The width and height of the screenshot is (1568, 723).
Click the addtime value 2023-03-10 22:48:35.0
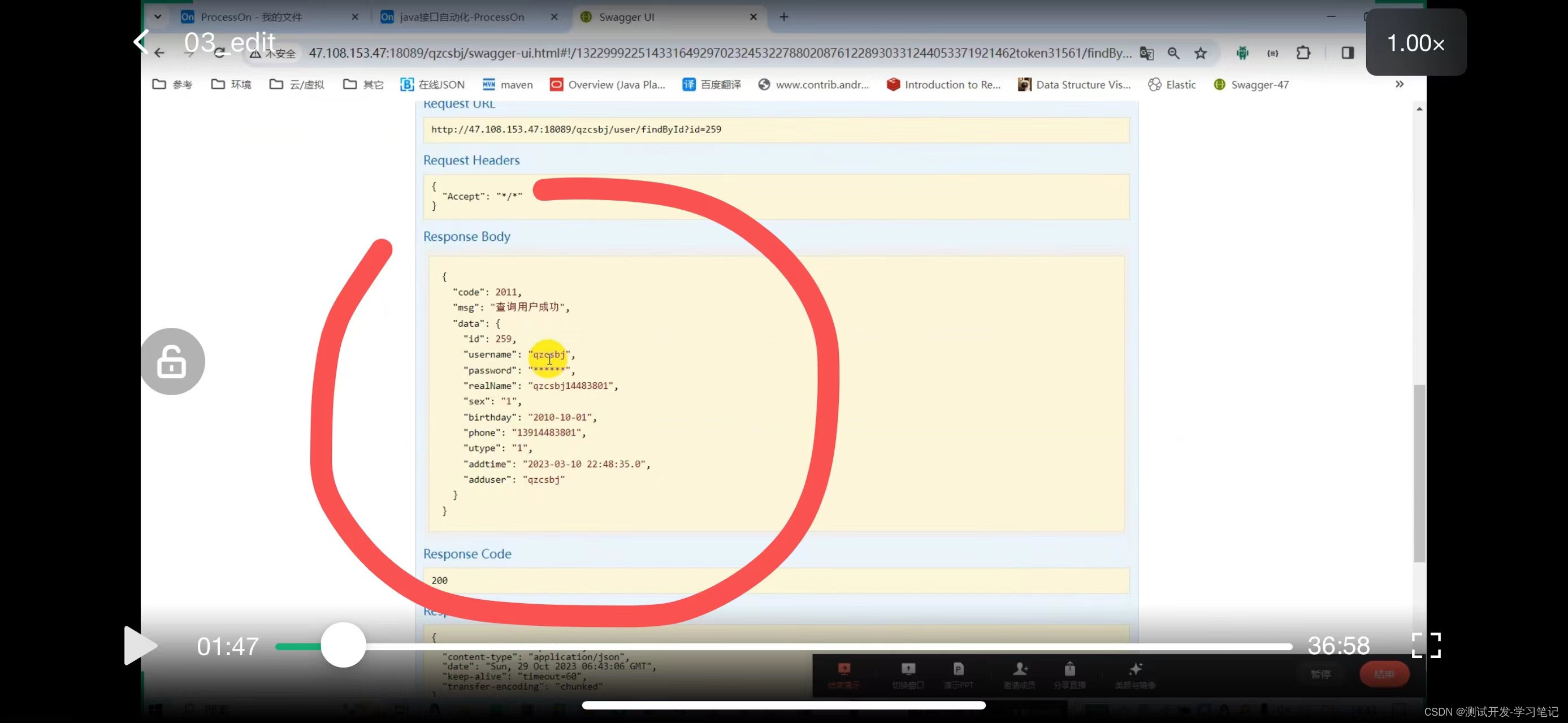coord(584,464)
